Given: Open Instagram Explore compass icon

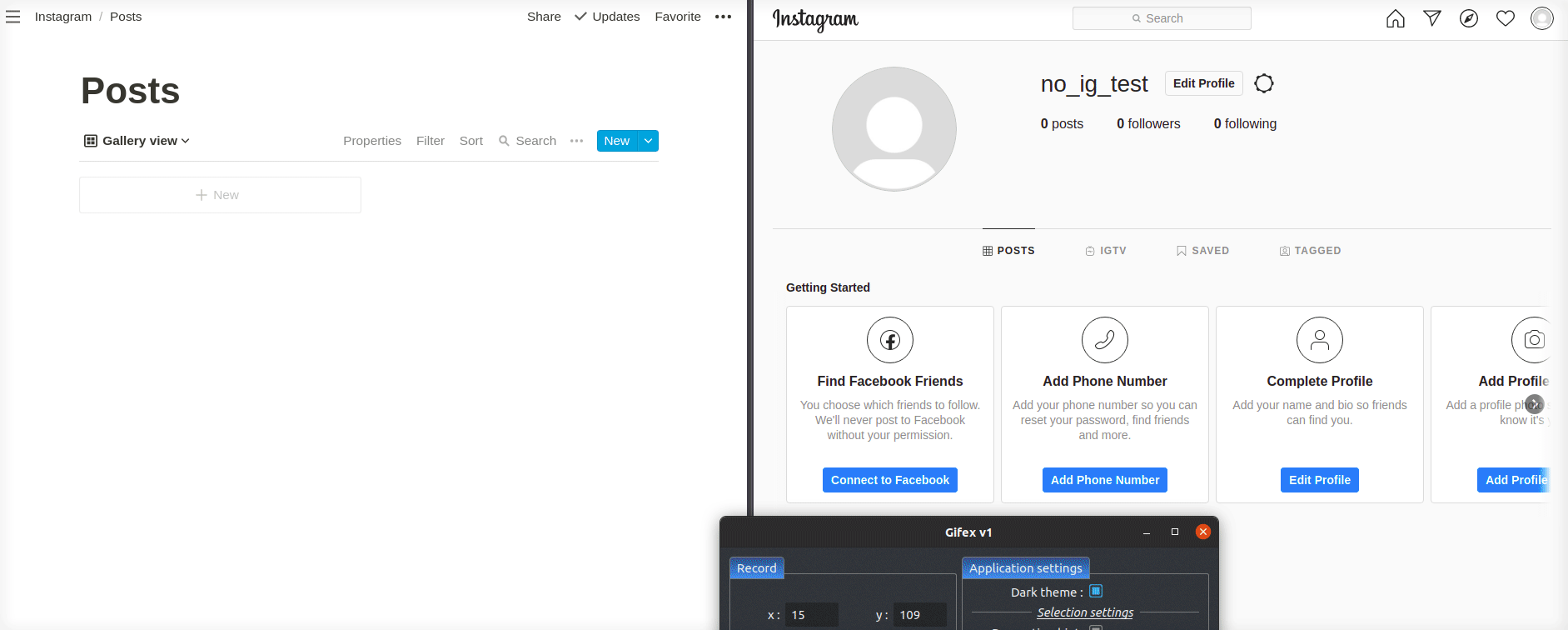Looking at the screenshot, I should click(x=1469, y=18).
